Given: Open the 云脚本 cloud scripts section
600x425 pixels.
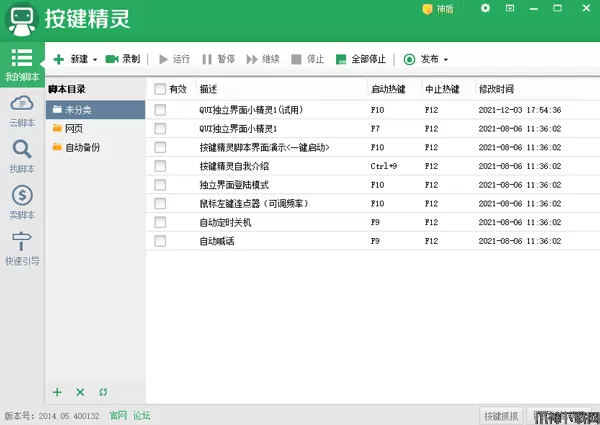Looking at the screenshot, I should (x=22, y=110).
